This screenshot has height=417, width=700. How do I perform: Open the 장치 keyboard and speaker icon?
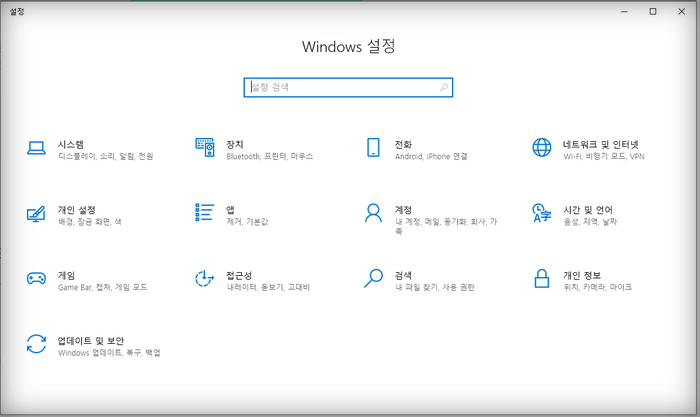(x=205, y=148)
